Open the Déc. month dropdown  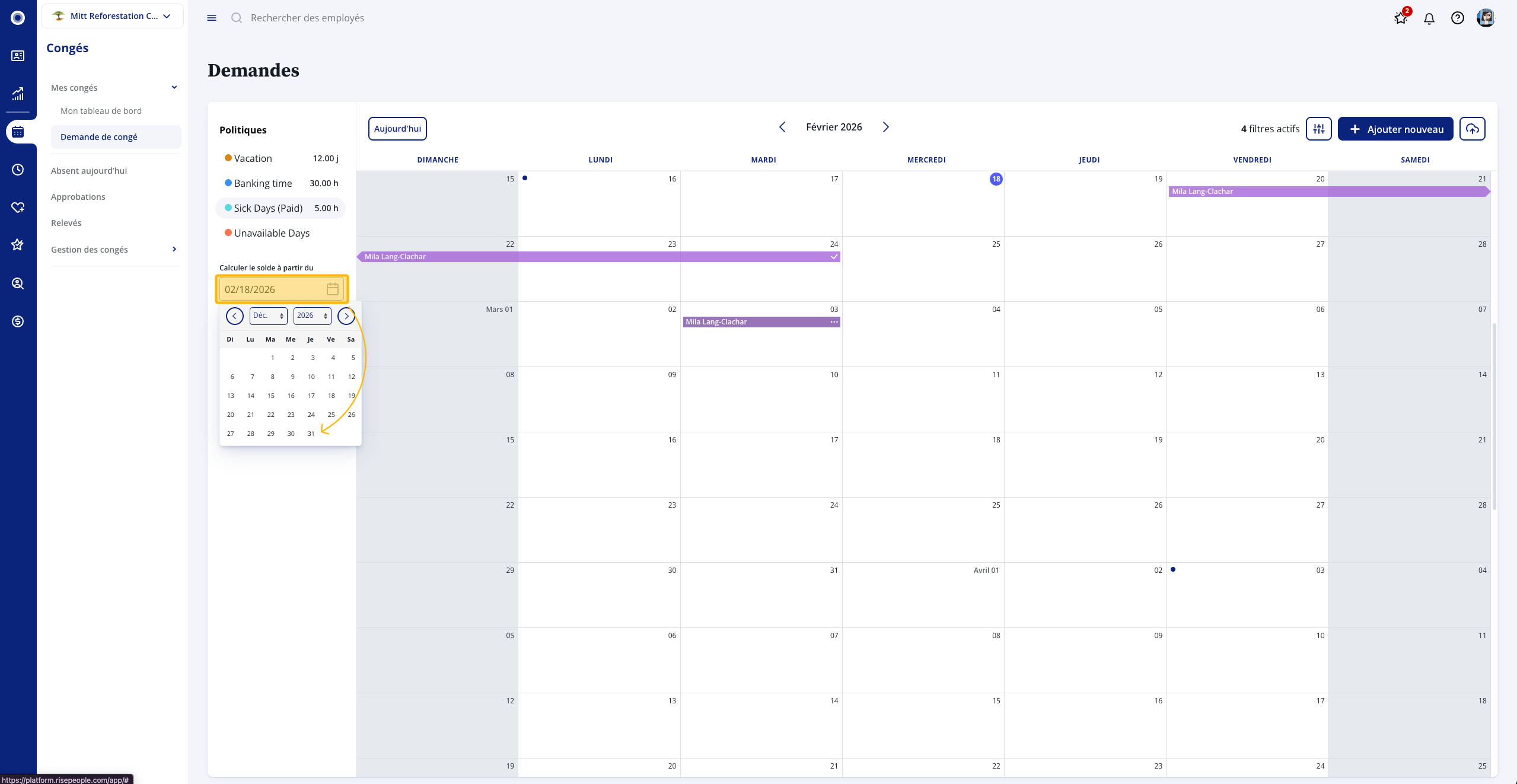tap(268, 316)
